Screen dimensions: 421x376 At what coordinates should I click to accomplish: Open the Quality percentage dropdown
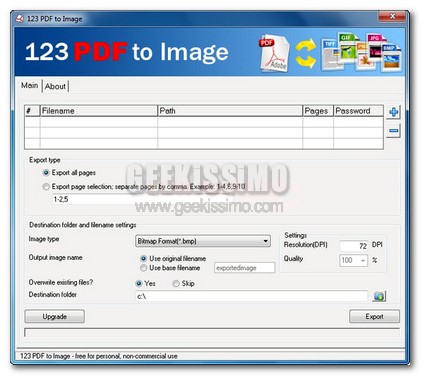click(x=353, y=260)
